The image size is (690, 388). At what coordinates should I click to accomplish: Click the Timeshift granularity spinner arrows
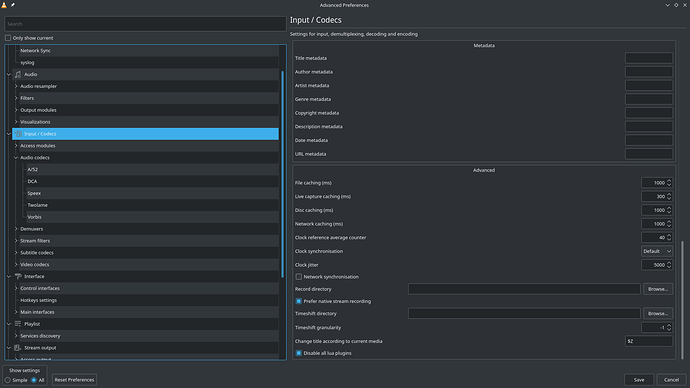pyautogui.click(x=669, y=328)
